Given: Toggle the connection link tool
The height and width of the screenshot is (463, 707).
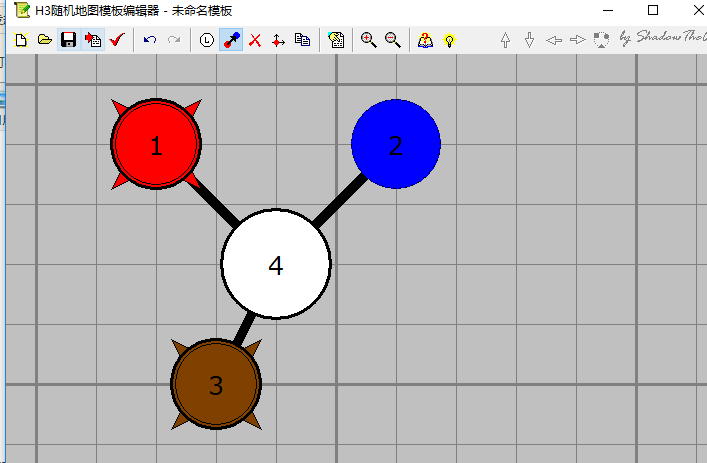Looking at the screenshot, I should point(231,40).
